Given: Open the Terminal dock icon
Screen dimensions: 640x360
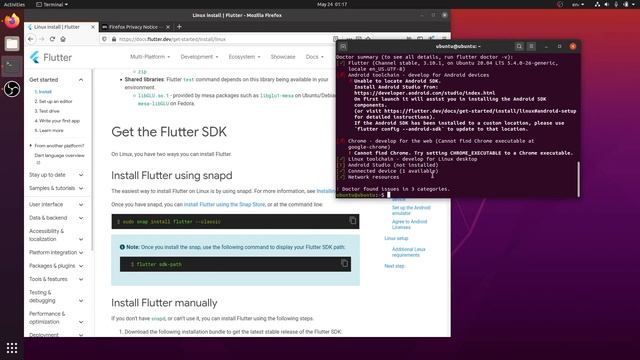Looking at the screenshot, I should (x=12, y=66).
